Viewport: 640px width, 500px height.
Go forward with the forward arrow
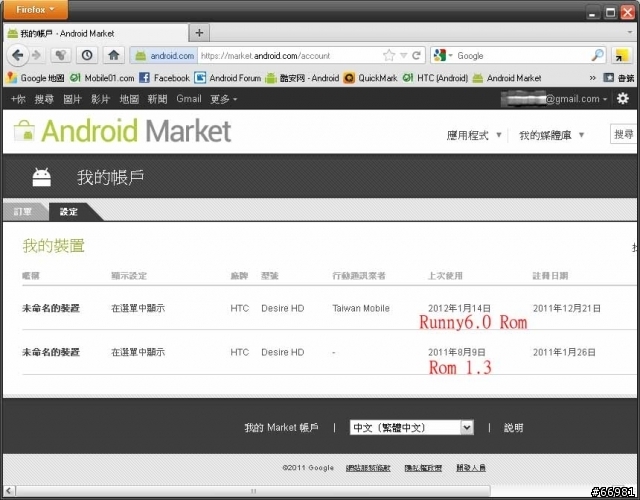pos(37,55)
